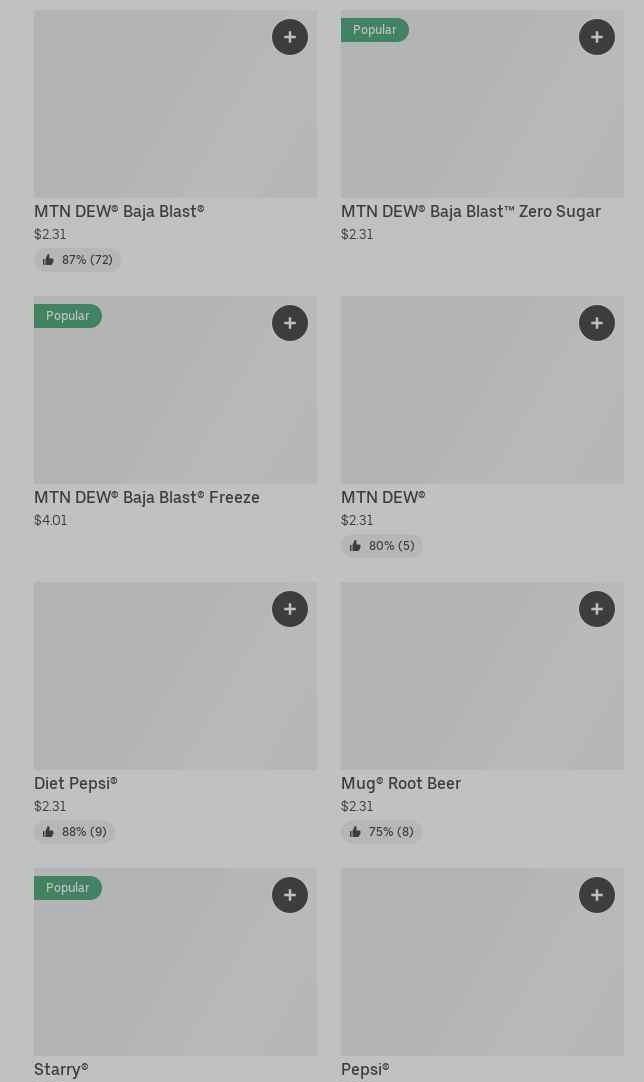Viewport: 644px width, 1082px height.
Task: Click the Starry item name
Action: (x=61, y=1069)
